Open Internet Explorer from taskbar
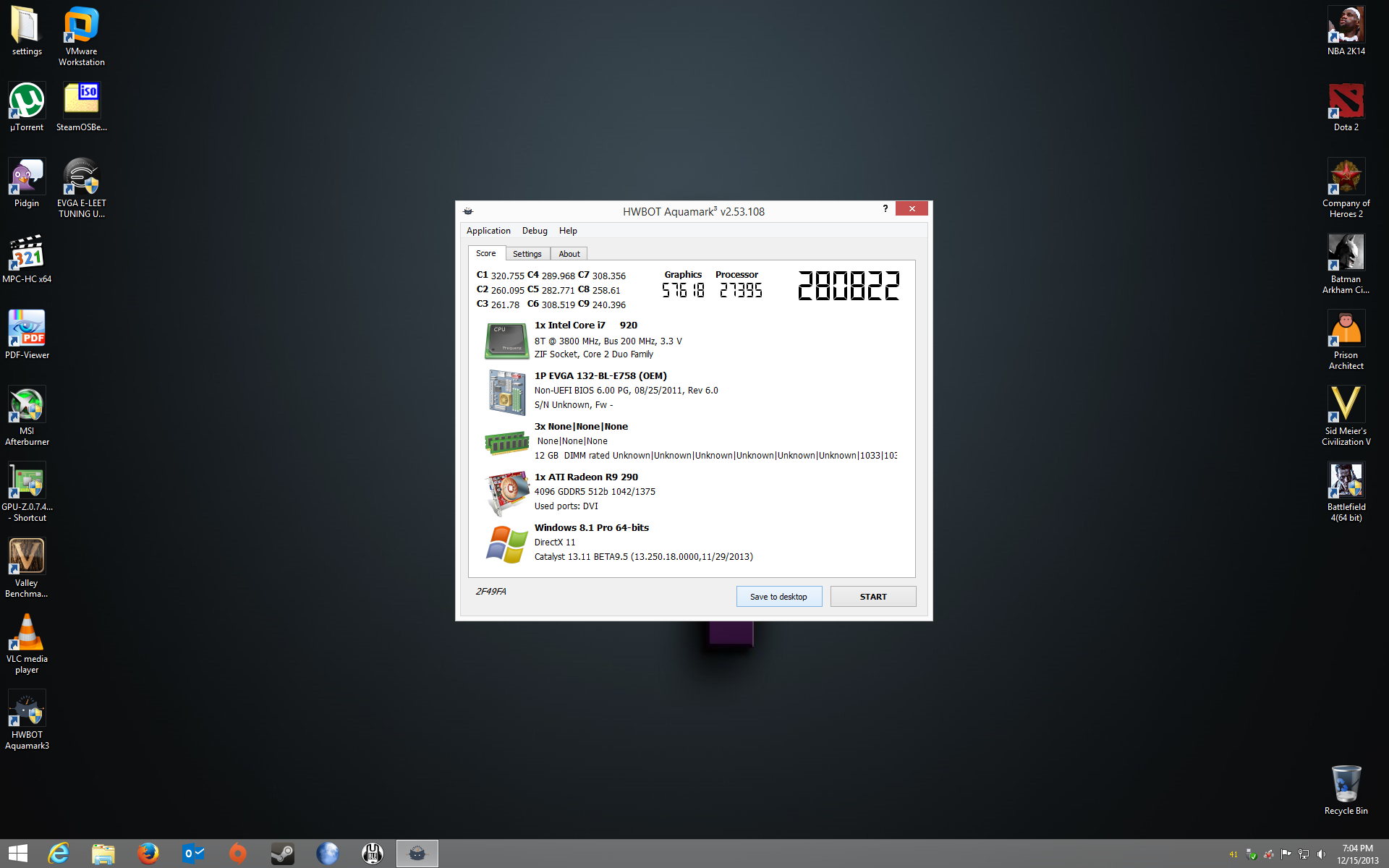This screenshot has width=1389, height=868. click(59, 854)
